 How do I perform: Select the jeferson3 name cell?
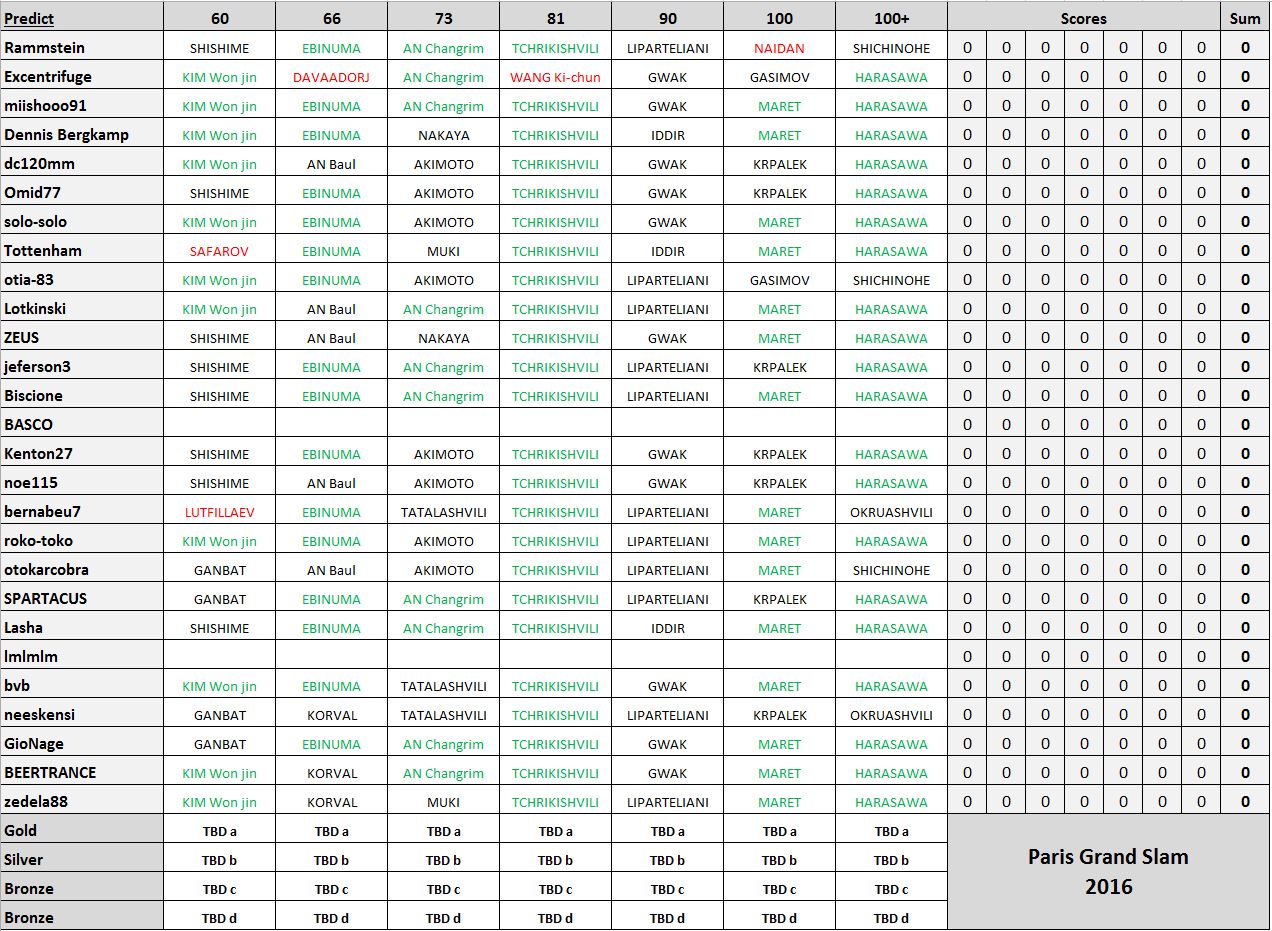click(x=82, y=366)
